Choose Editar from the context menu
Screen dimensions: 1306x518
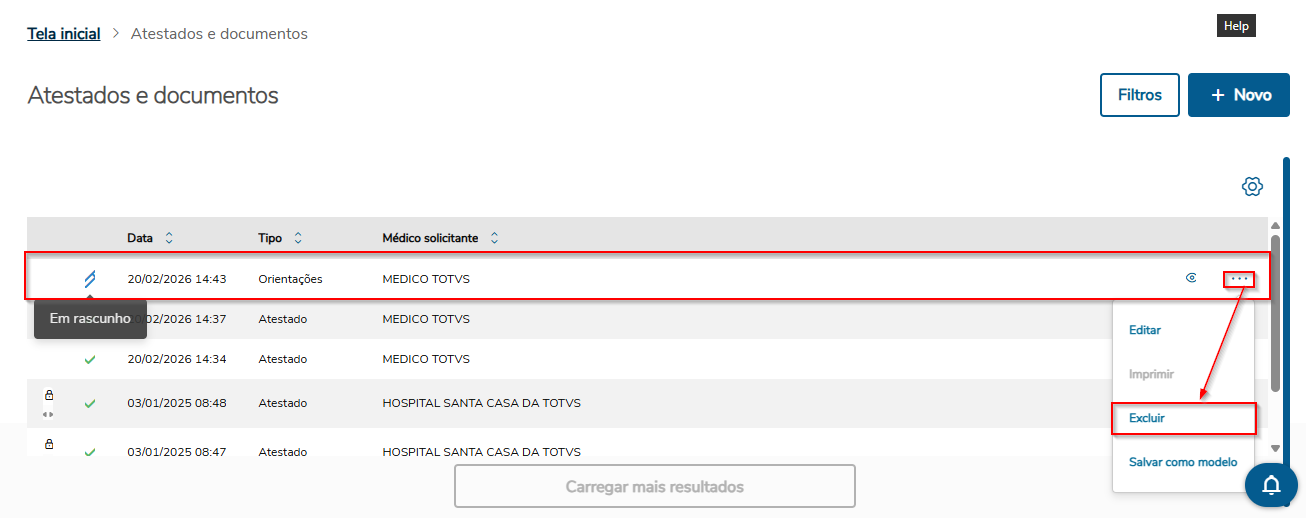coord(1145,330)
